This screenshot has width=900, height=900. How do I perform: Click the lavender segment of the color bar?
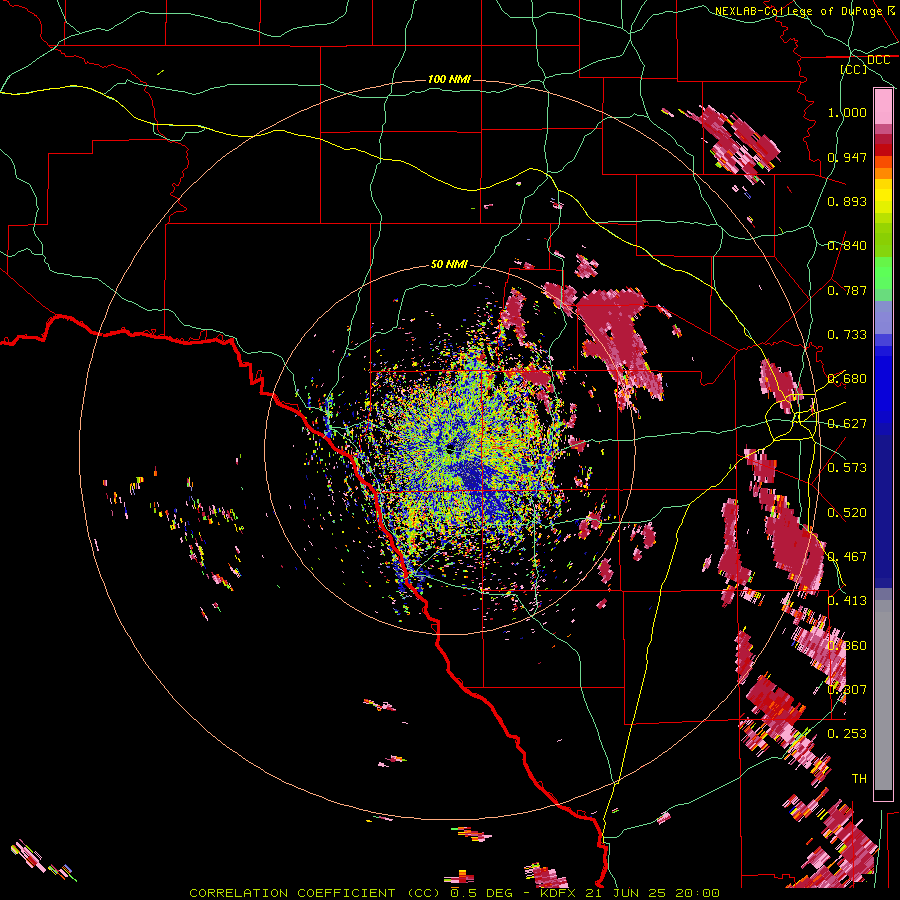(x=883, y=317)
